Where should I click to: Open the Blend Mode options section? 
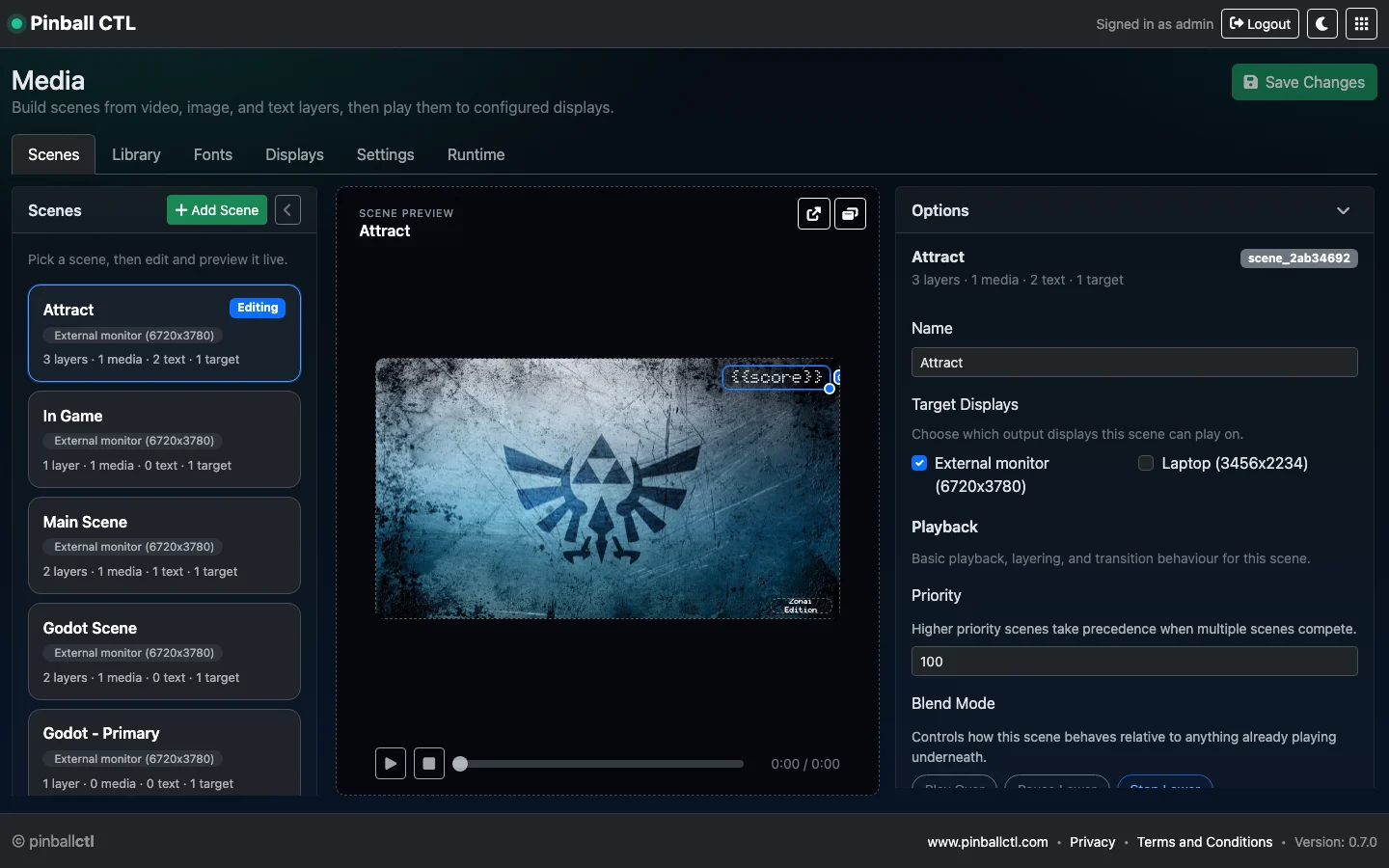(953, 704)
